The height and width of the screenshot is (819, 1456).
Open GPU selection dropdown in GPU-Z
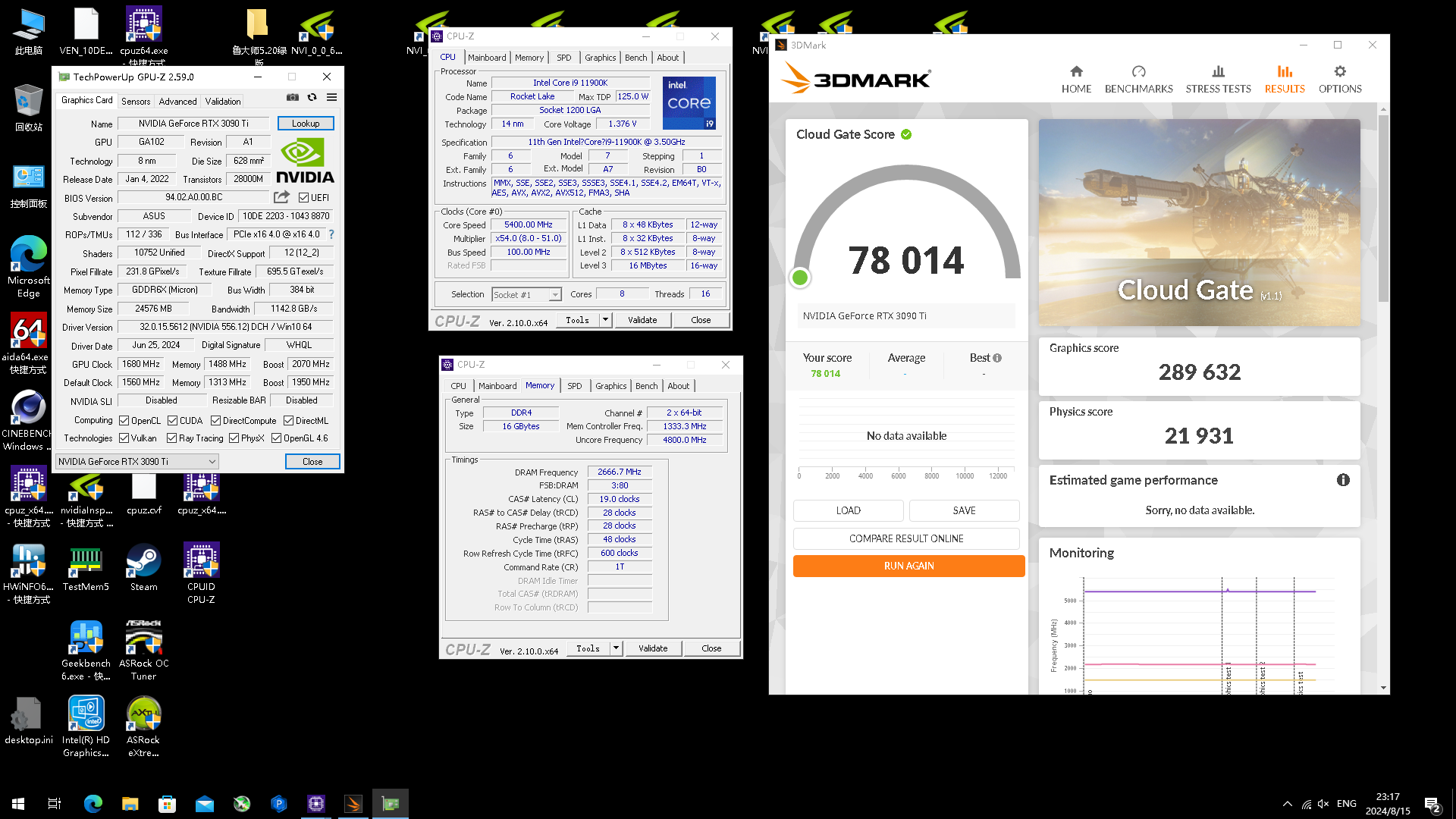point(137,461)
